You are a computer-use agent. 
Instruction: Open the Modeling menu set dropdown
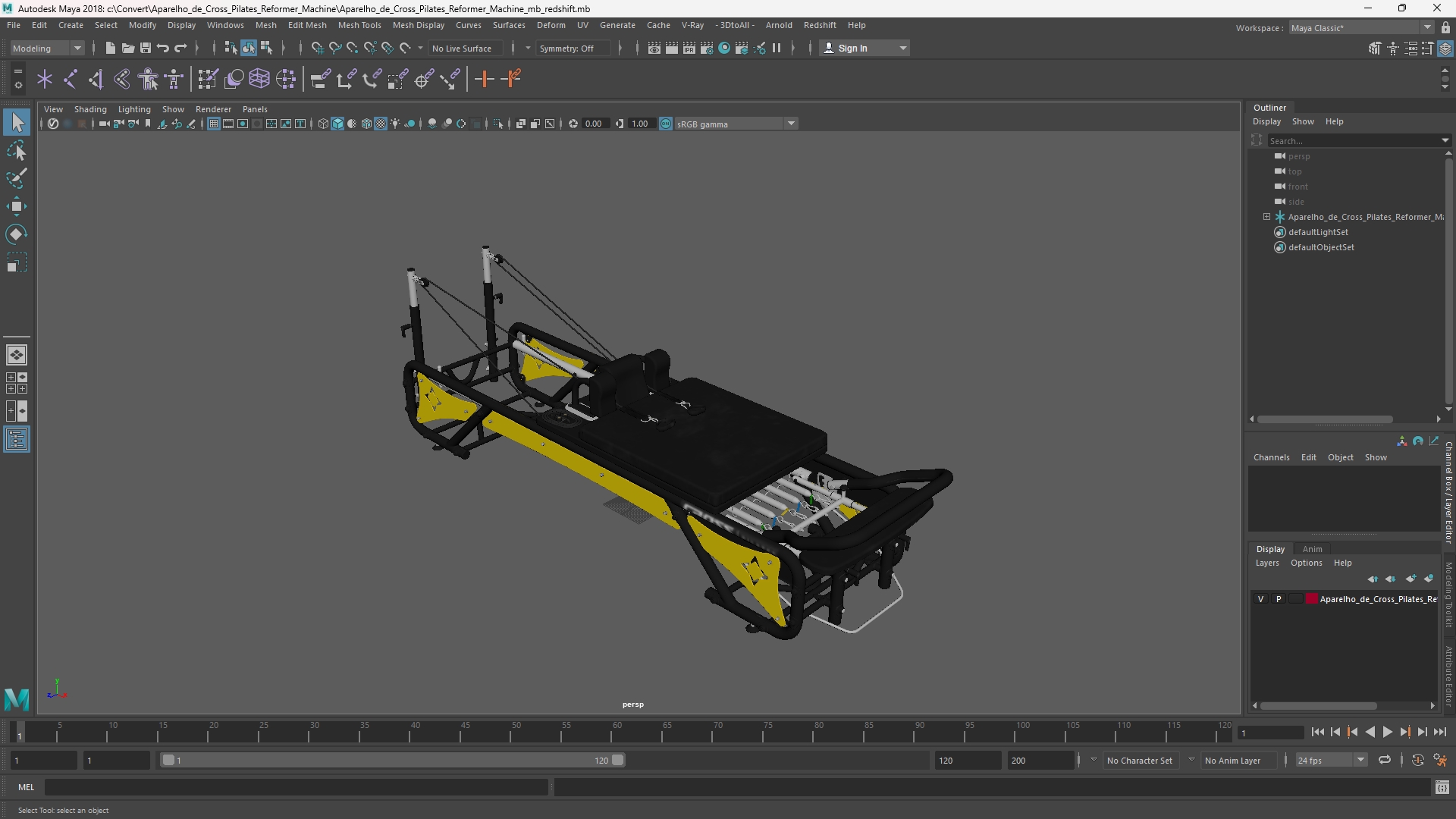click(47, 48)
